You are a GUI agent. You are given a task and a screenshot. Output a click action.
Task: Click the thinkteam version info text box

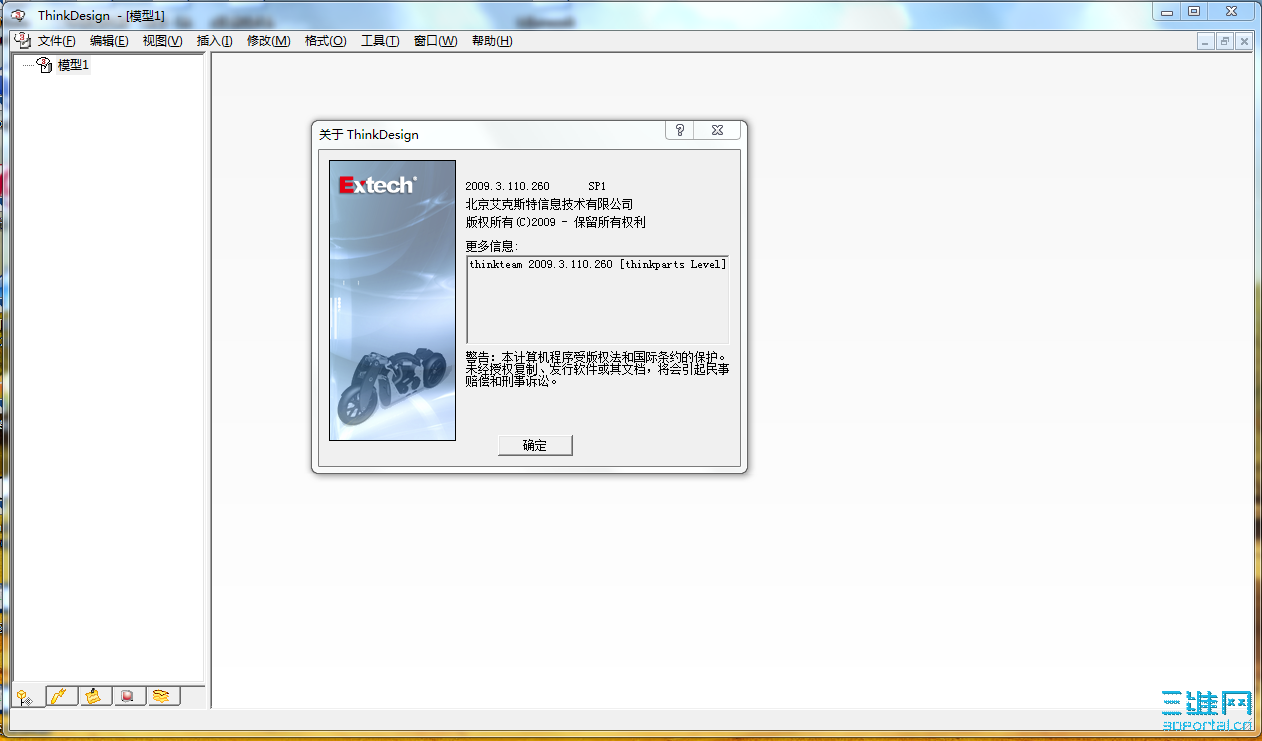pyautogui.click(x=598, y=300)
